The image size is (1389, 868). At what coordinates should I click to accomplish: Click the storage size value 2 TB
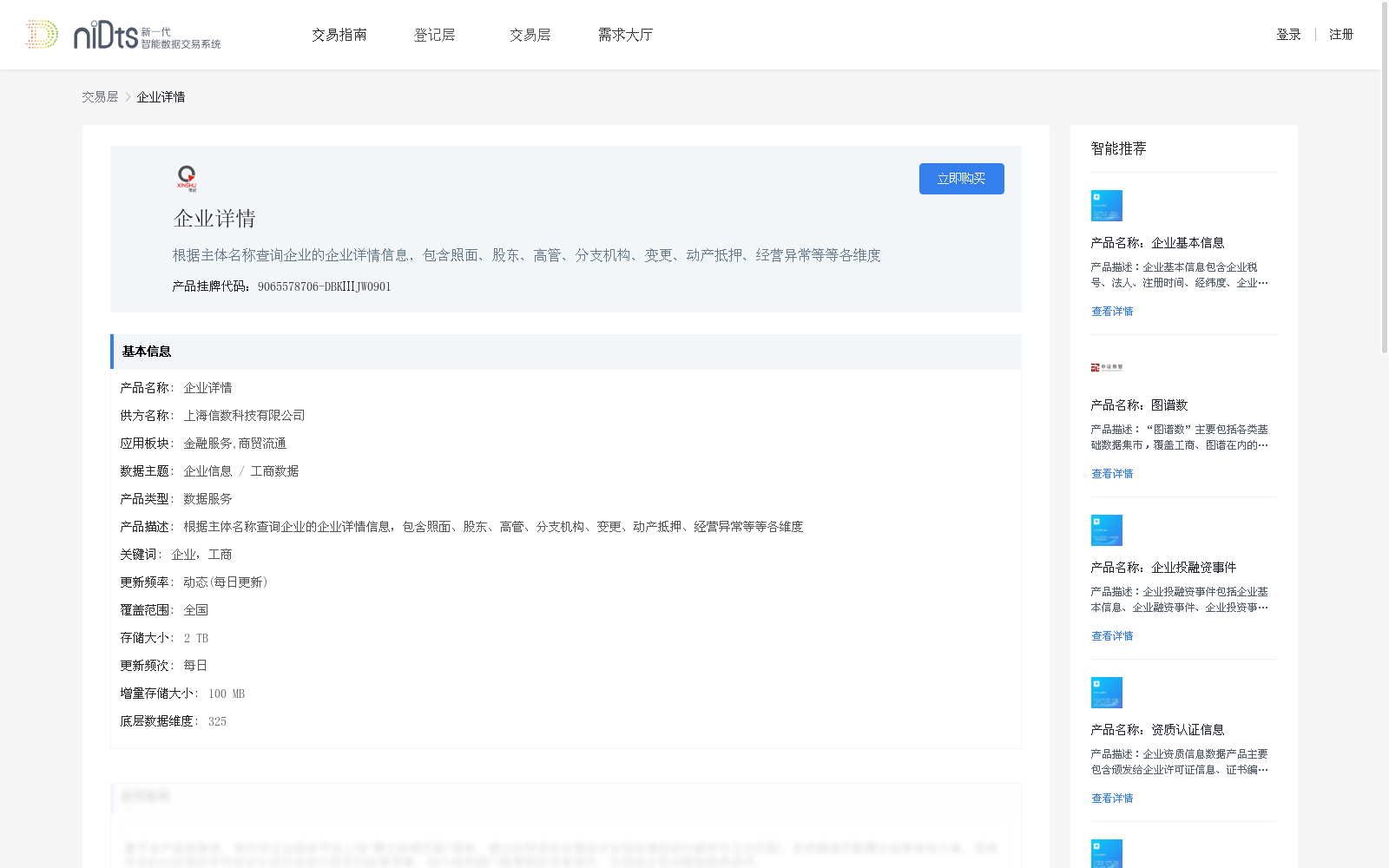(196, 638)
